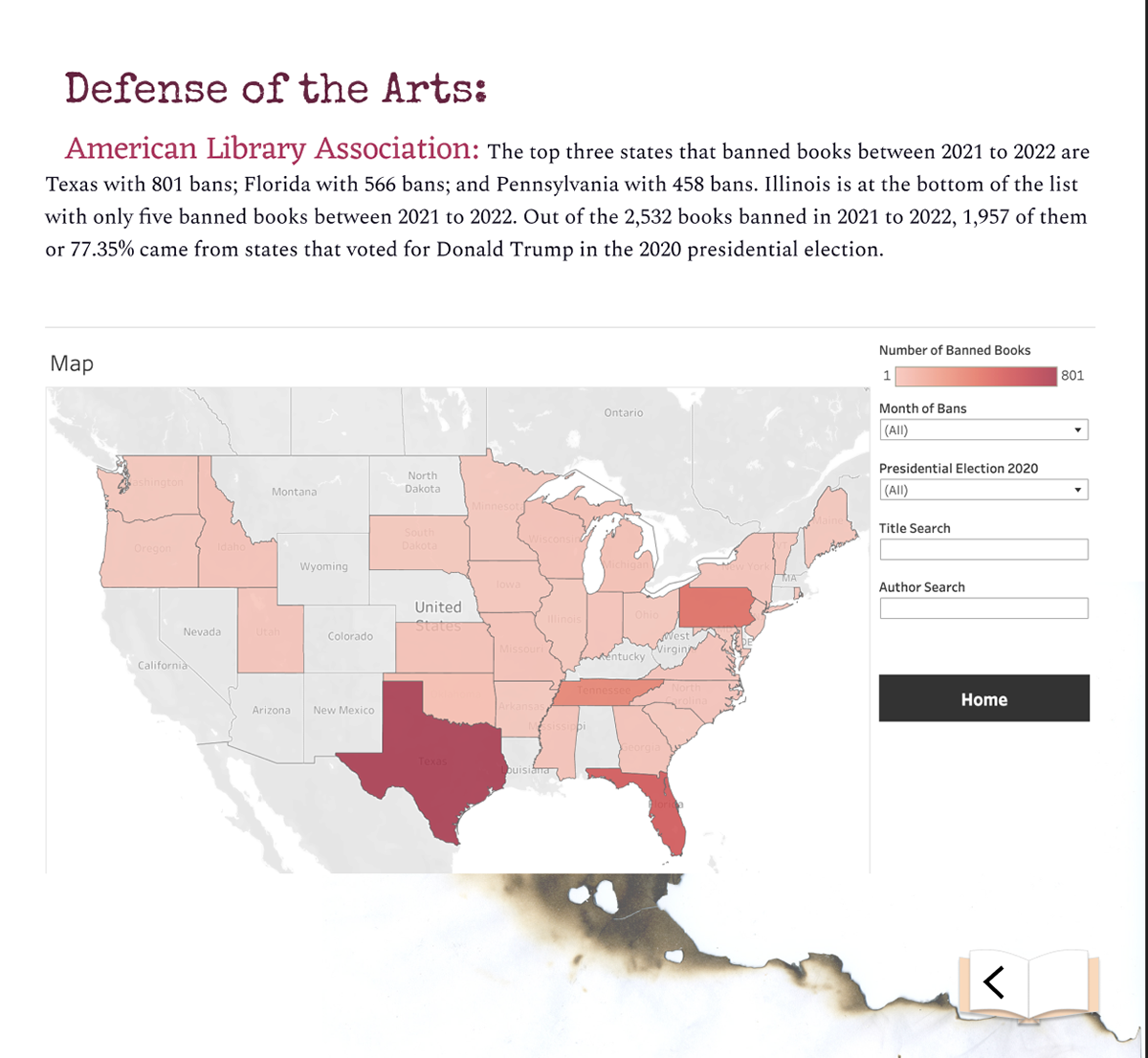This screenshot has width=1148, height=1058.
Task: Click the open book icon at the bottom right
Action: click(x=1029, y=986)
